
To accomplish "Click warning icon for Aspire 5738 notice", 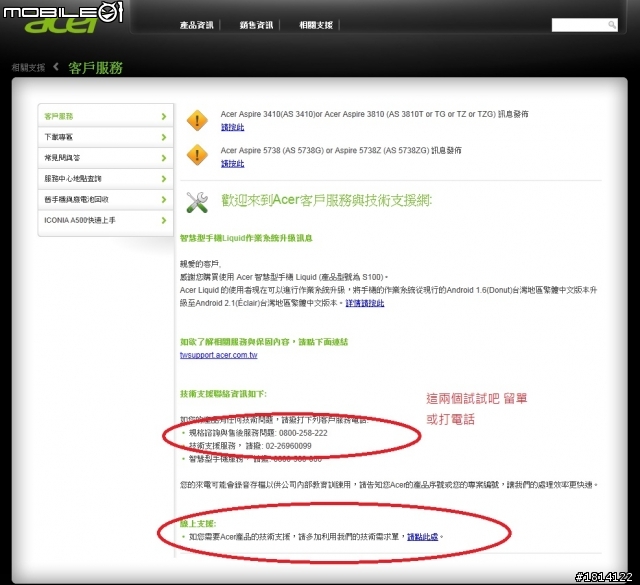I will coord(197,155).
